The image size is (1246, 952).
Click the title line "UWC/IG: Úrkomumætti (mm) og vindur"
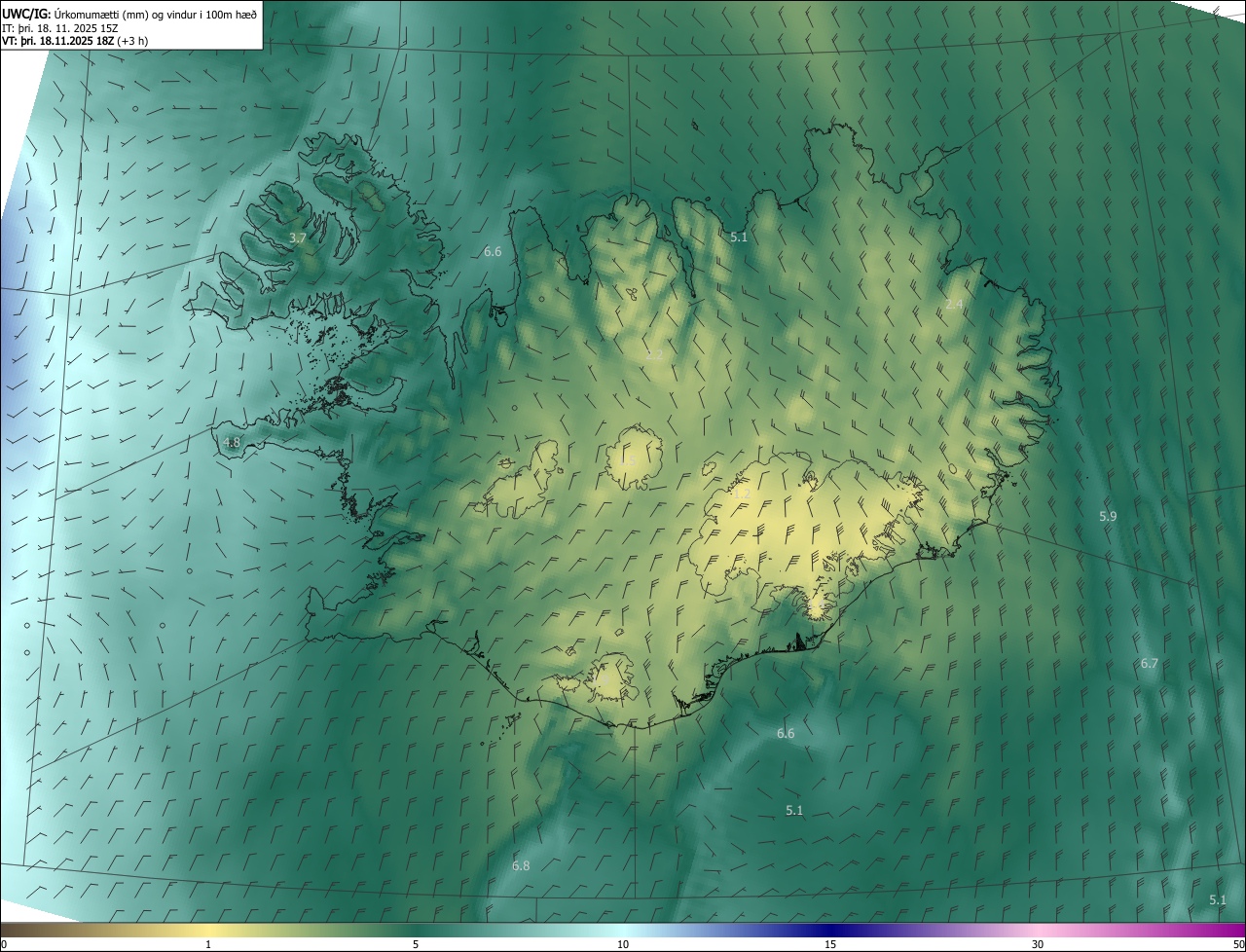point(128,13)
